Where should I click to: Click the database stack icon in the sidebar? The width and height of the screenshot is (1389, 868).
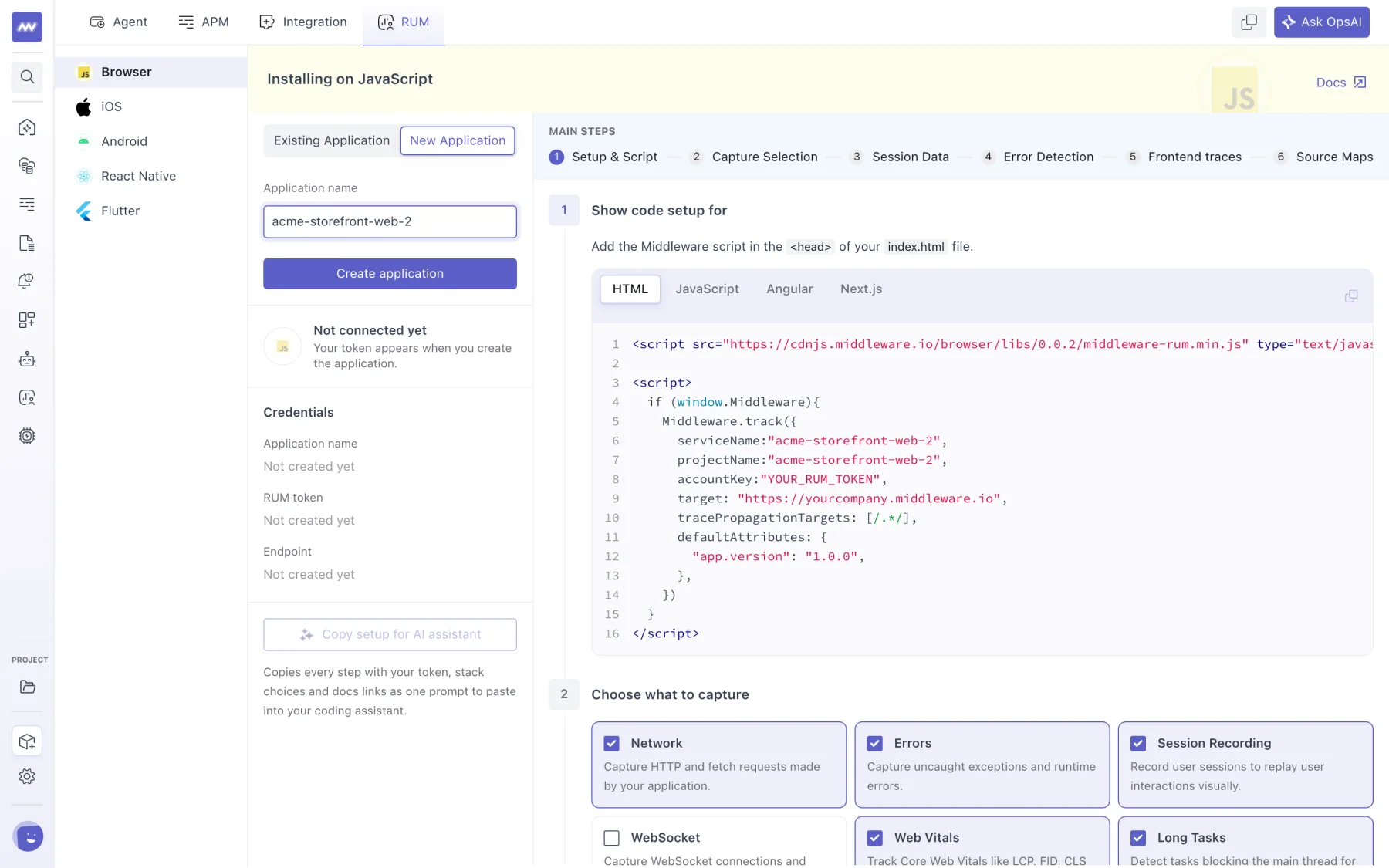tap(27, 166)
